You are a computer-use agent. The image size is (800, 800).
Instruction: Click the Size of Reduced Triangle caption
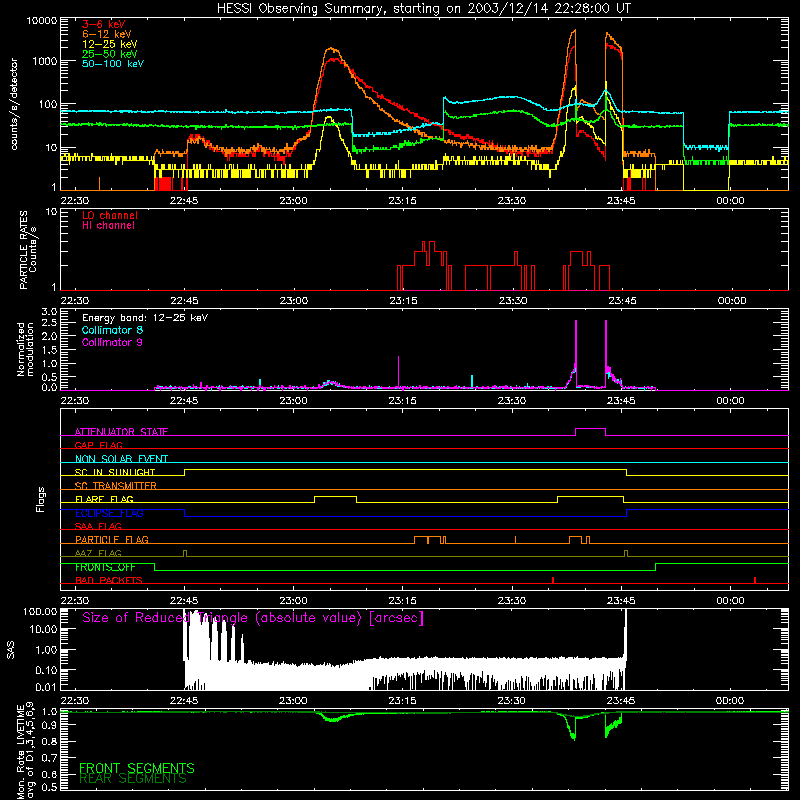[x=253, y=618]
